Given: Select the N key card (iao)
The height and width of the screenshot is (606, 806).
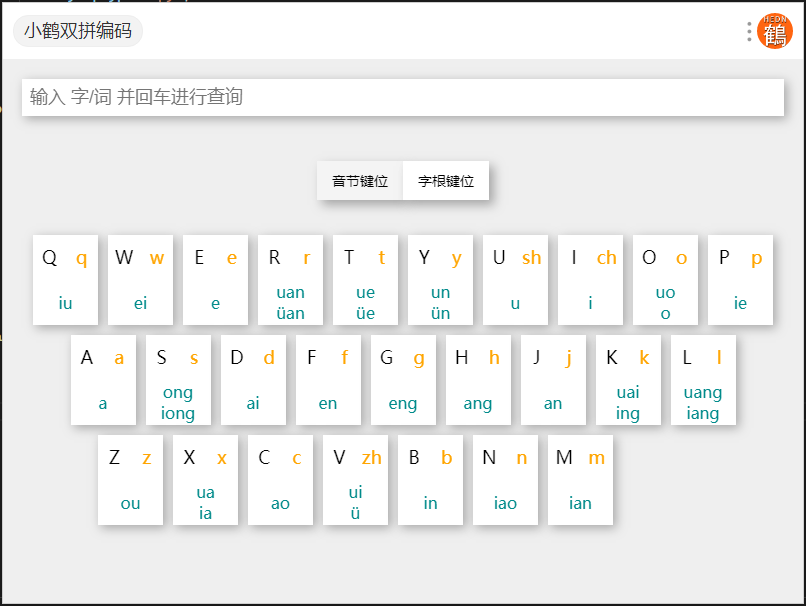Looking at the screenshot, I should tap(506, 480).
